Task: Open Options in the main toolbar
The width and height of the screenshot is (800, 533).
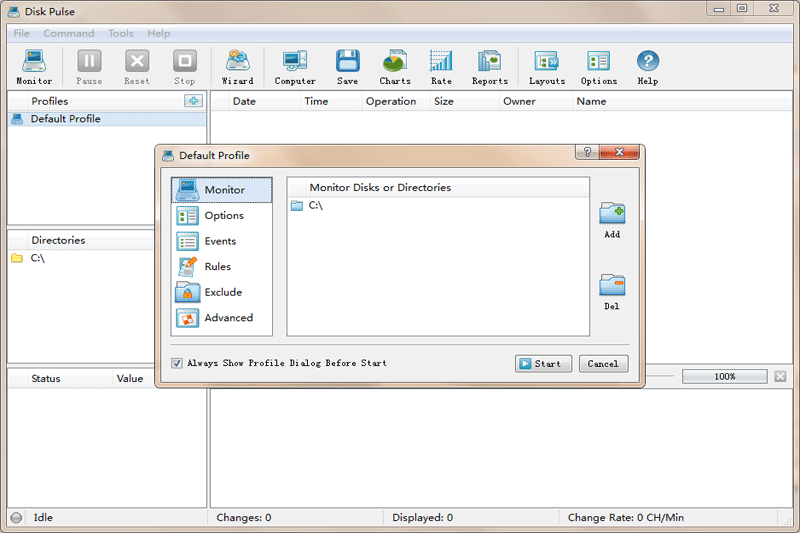Action: 598,67
